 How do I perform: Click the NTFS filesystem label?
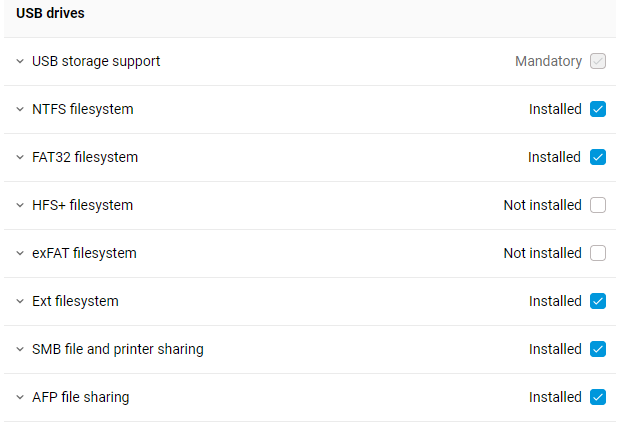83,109
